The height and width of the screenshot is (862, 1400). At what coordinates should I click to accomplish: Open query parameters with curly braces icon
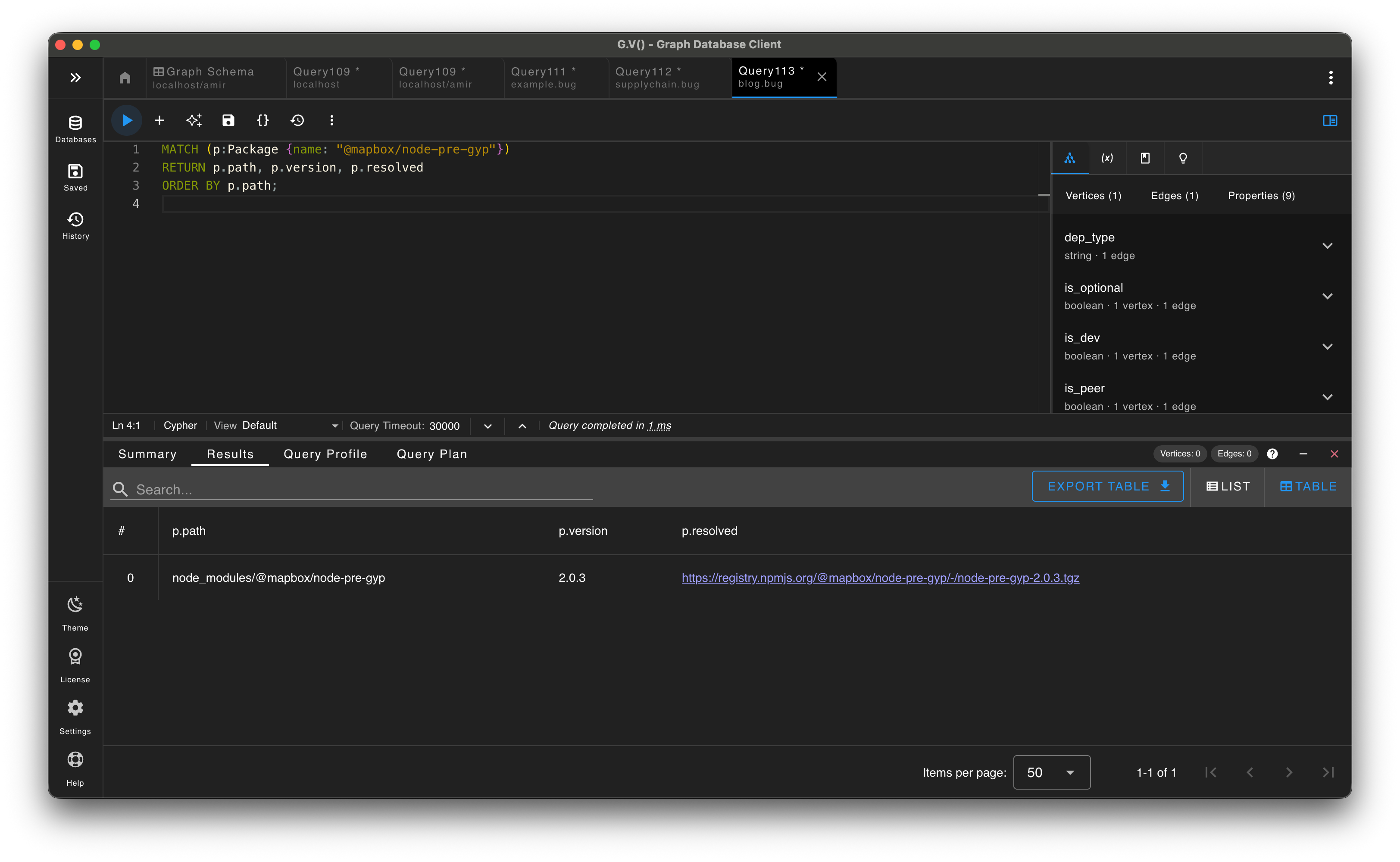click(263, 120)
